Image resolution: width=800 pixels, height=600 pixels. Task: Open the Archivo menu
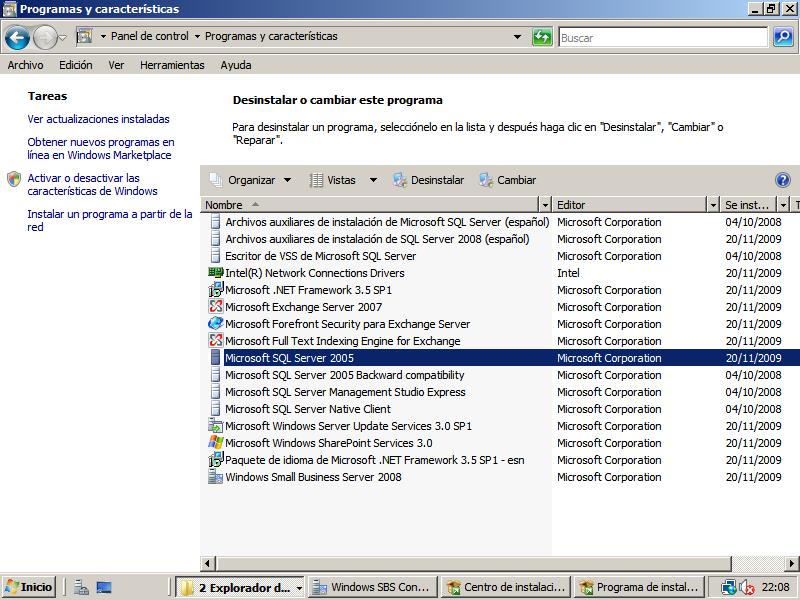click(x=25, y=65)
